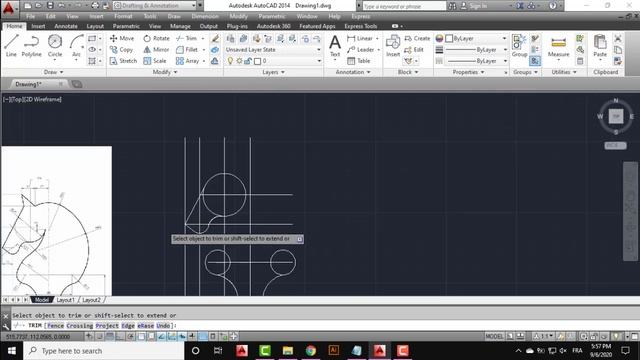640x360 pixels.
Task: Choose the Edge option in command line
Action: coord(128,326)
